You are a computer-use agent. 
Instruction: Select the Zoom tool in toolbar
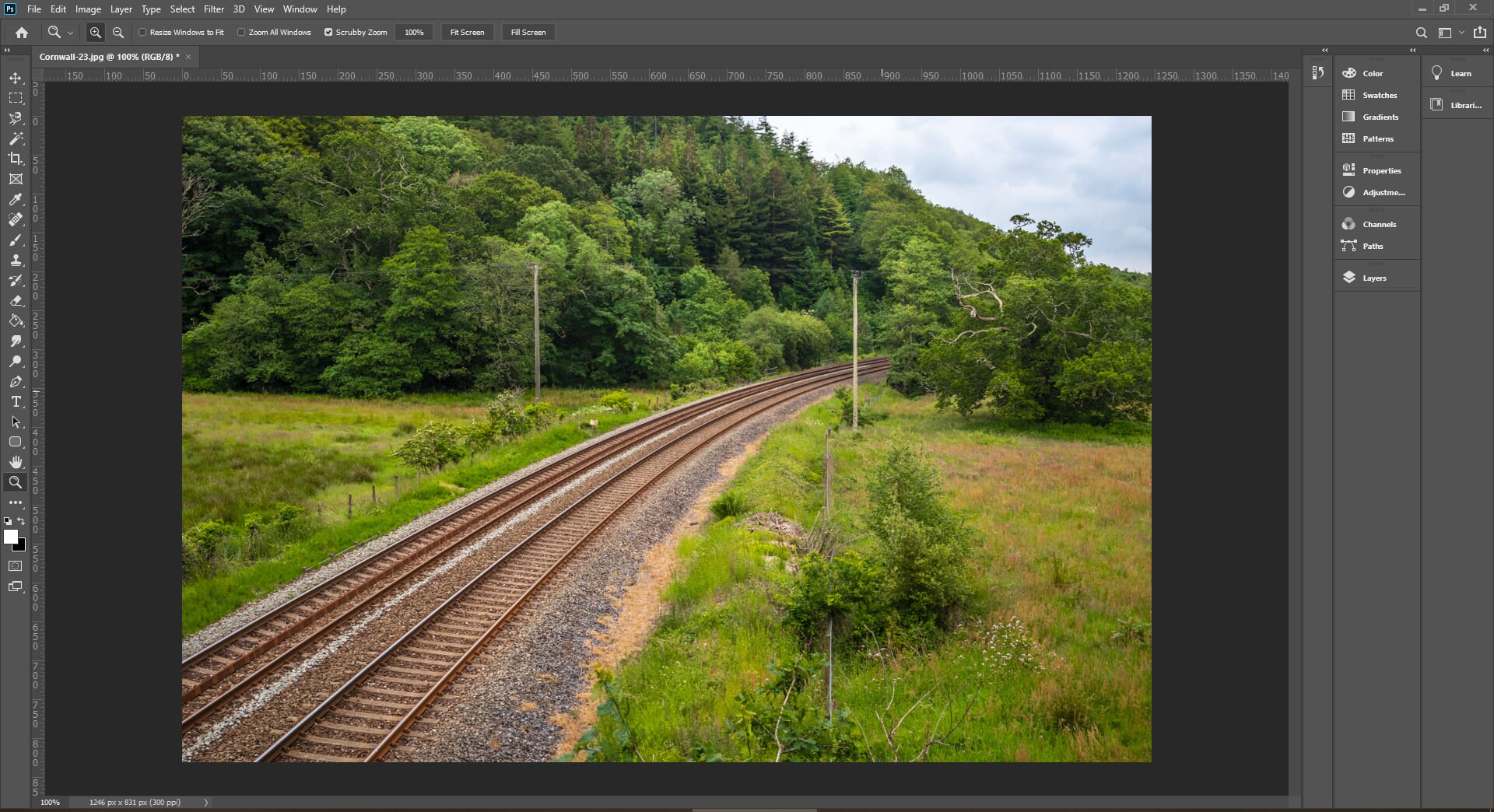click(x=16, y=482)
